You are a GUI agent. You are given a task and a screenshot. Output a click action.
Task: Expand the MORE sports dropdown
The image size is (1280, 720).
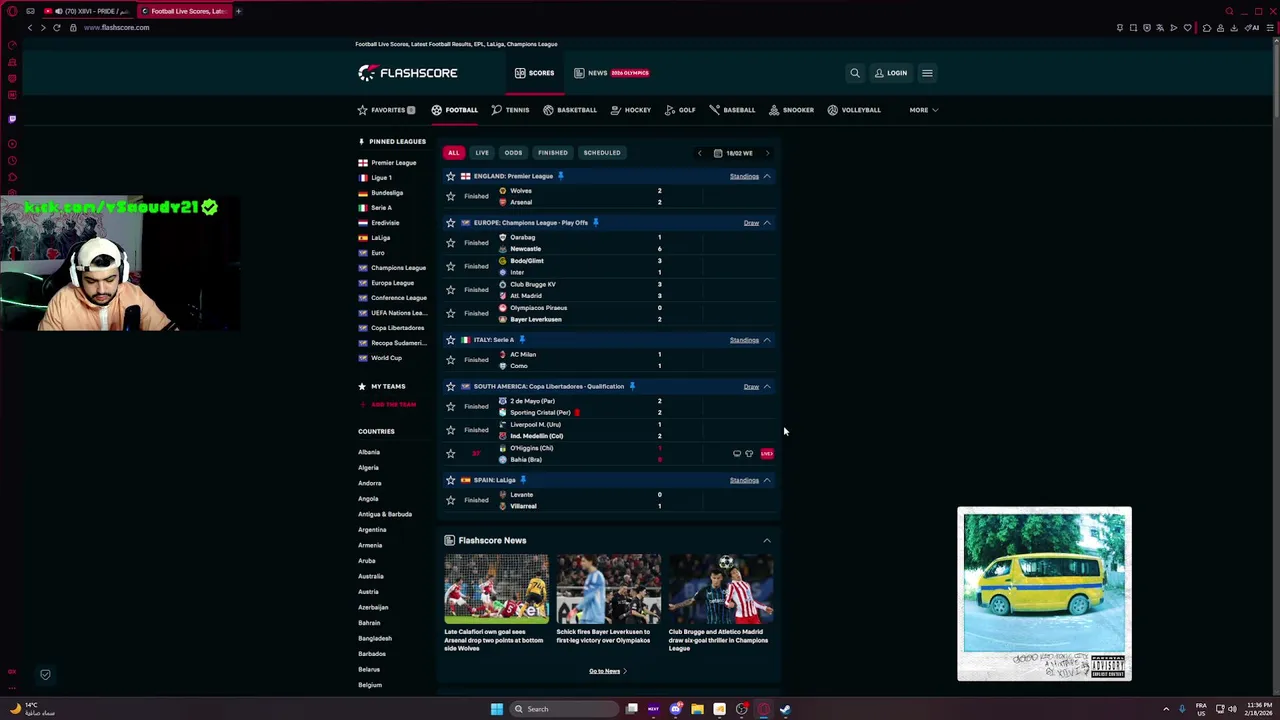(923, 110)
